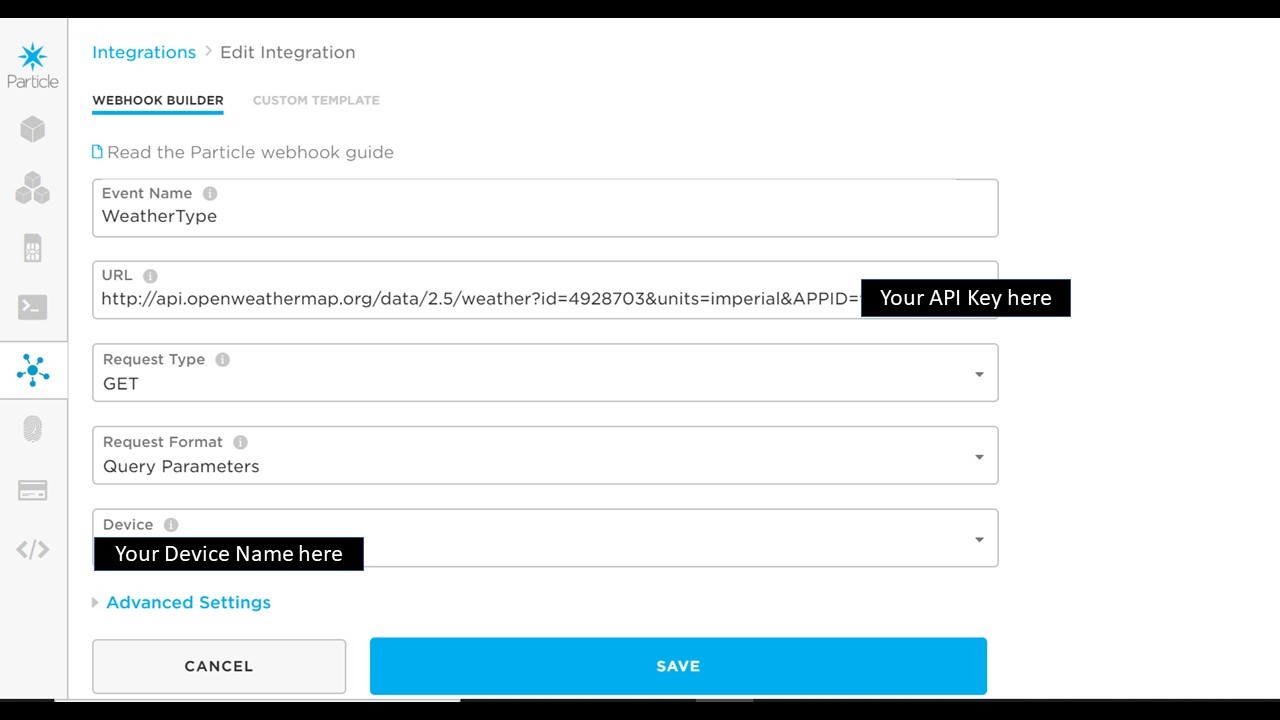
Task: Click info icon next to Request Format
Action: 240,442
